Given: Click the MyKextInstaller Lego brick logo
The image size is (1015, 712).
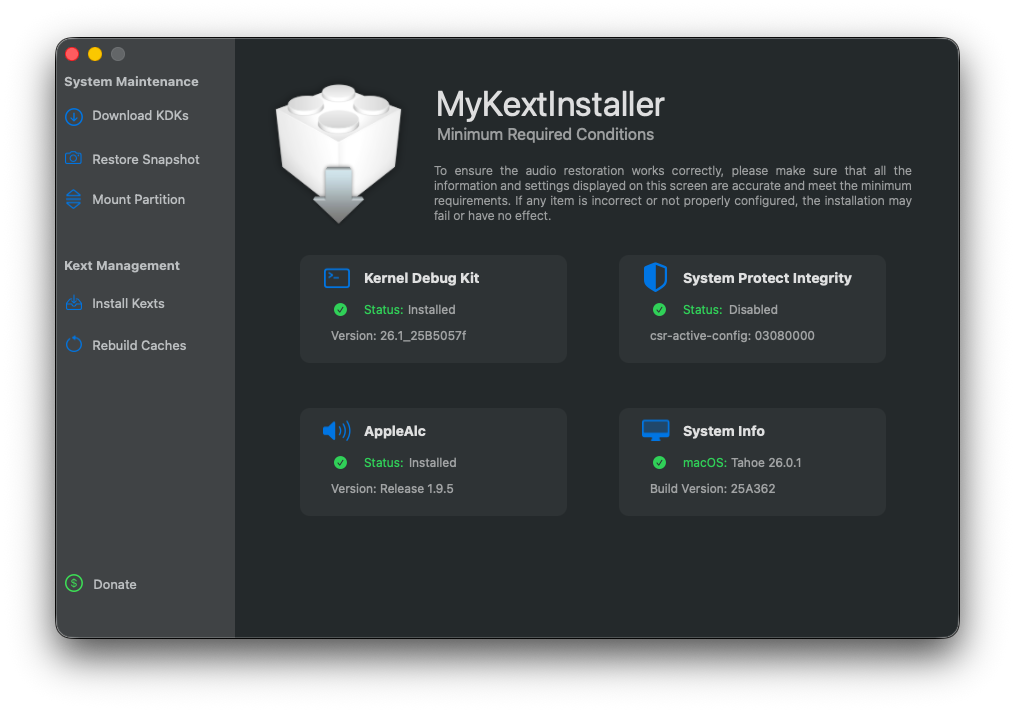Looking at the screenshot, I should (x=338, y=152).
